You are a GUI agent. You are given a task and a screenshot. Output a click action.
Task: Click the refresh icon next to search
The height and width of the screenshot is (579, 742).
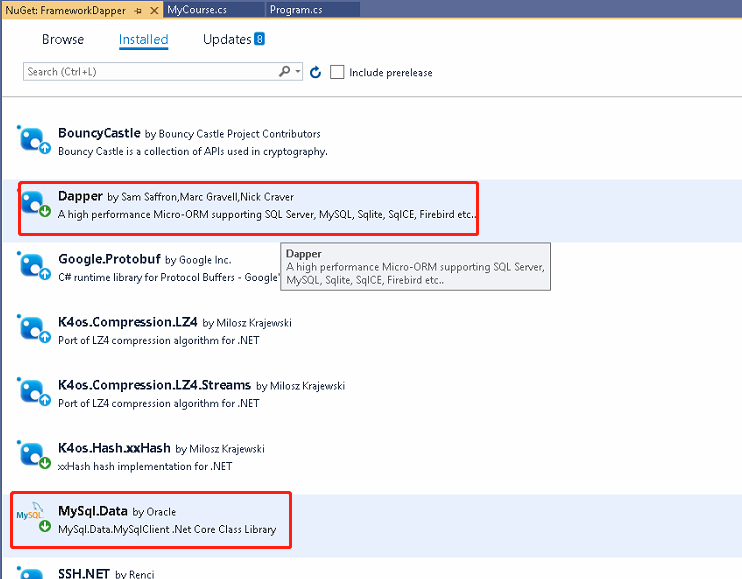click(x=316, y=72)
